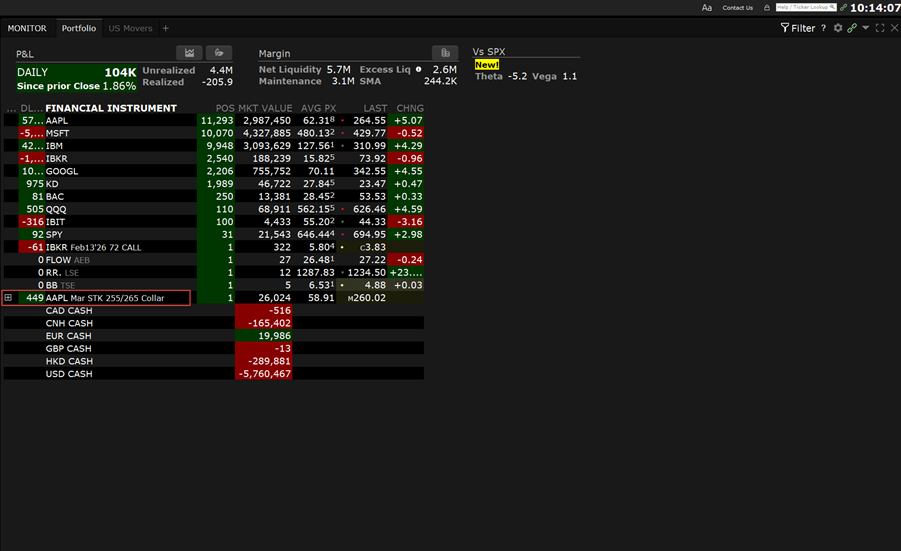Open the P&L chart icon
Screen dimensions: 901x551
189,53
